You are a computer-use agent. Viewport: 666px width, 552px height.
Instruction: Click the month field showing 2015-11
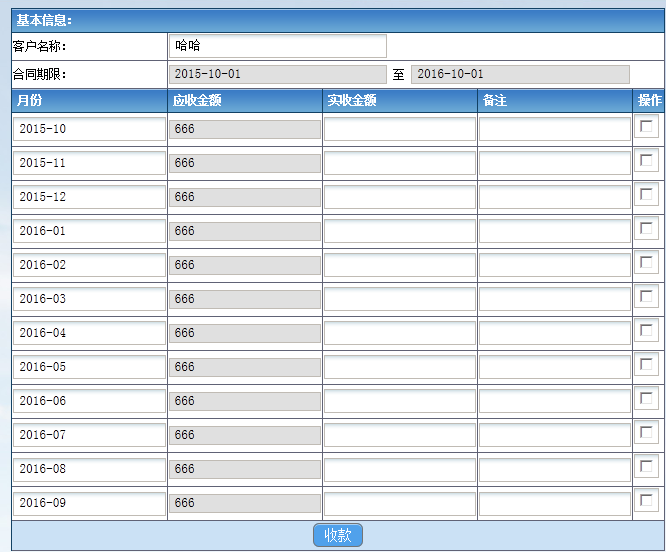click(89, 163)
